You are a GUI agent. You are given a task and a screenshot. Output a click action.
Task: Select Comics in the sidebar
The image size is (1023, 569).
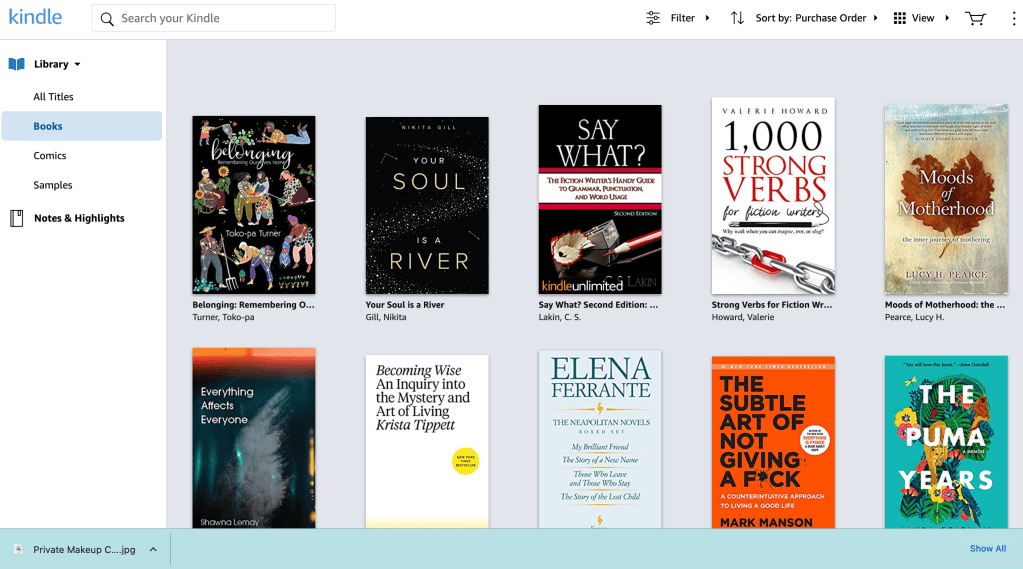(x=49, y=156)
